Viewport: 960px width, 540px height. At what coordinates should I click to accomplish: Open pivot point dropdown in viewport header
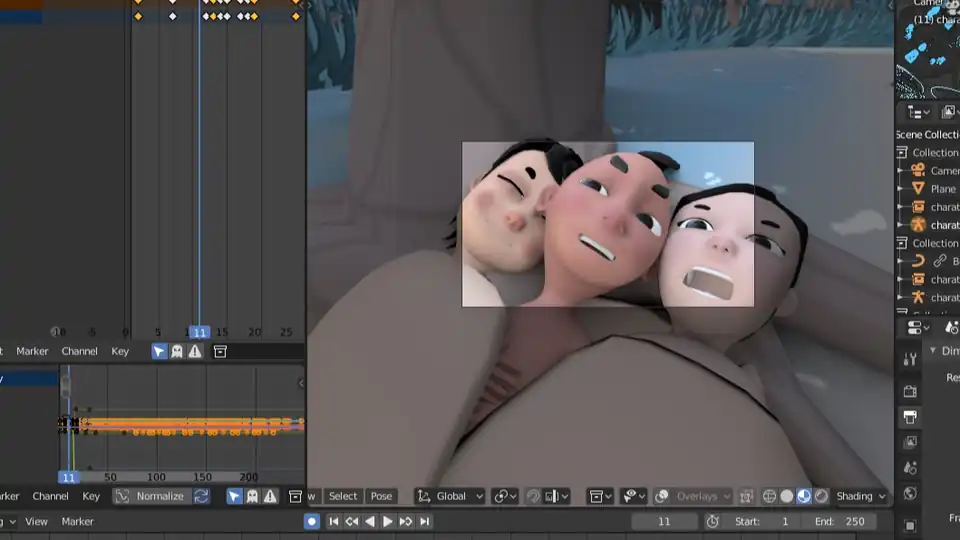(506, 497)
